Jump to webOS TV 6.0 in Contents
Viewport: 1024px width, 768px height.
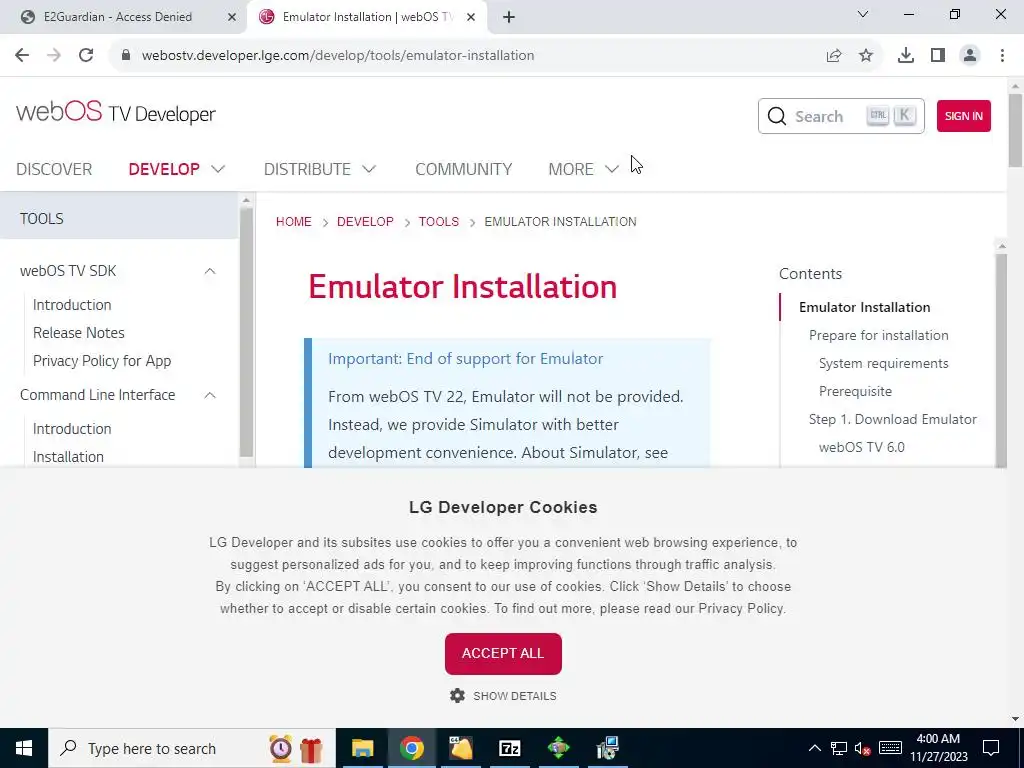(861, 447)
